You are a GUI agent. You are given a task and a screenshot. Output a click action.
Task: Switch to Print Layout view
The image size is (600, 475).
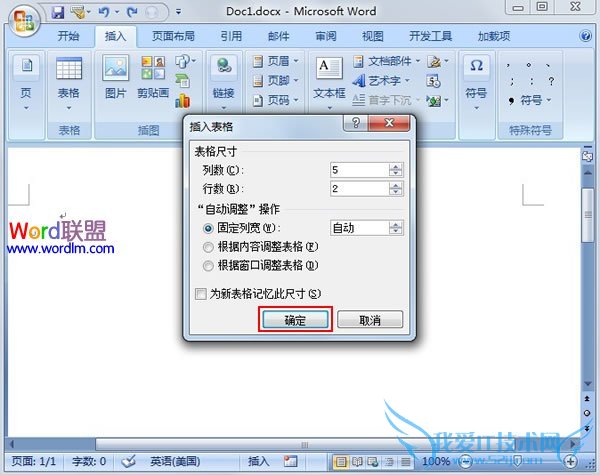(x=341, y=462)
